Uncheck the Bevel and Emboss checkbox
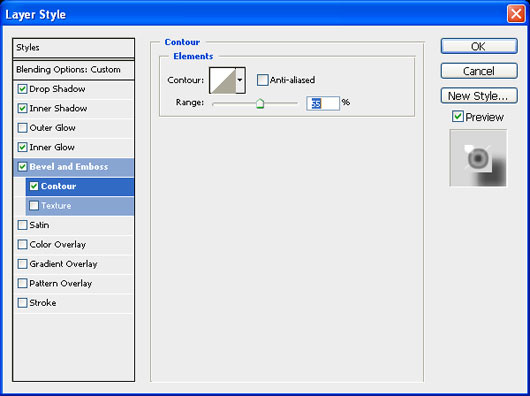 tap(22, 167)
